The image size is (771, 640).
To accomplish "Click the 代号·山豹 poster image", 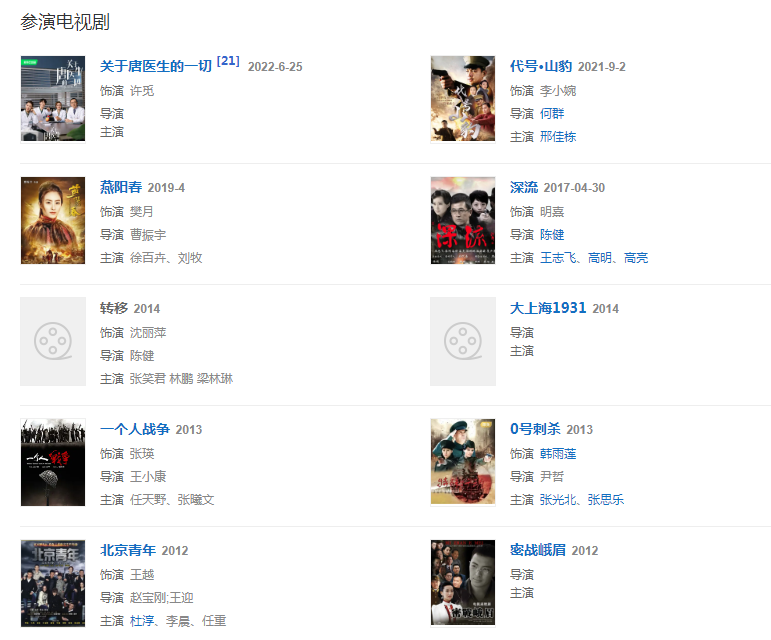I will click(x=463, y=98).
